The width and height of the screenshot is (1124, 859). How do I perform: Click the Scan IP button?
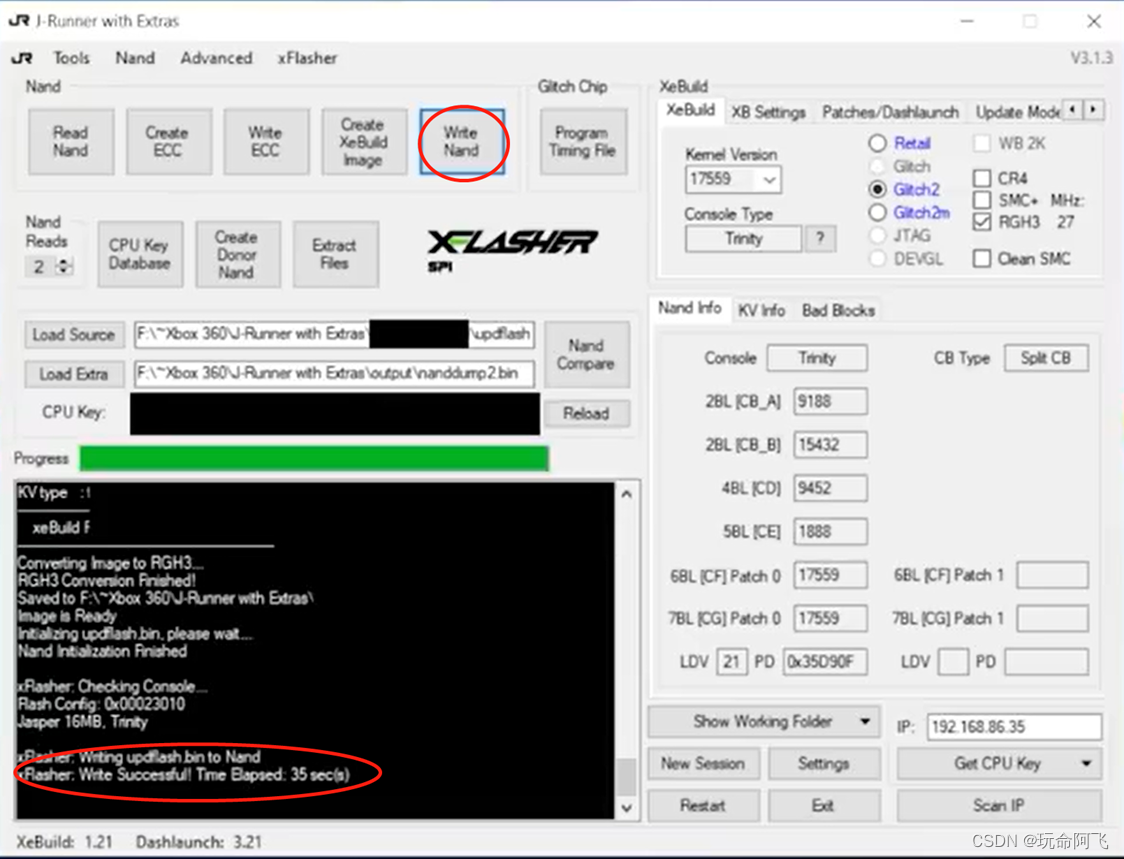999,806
